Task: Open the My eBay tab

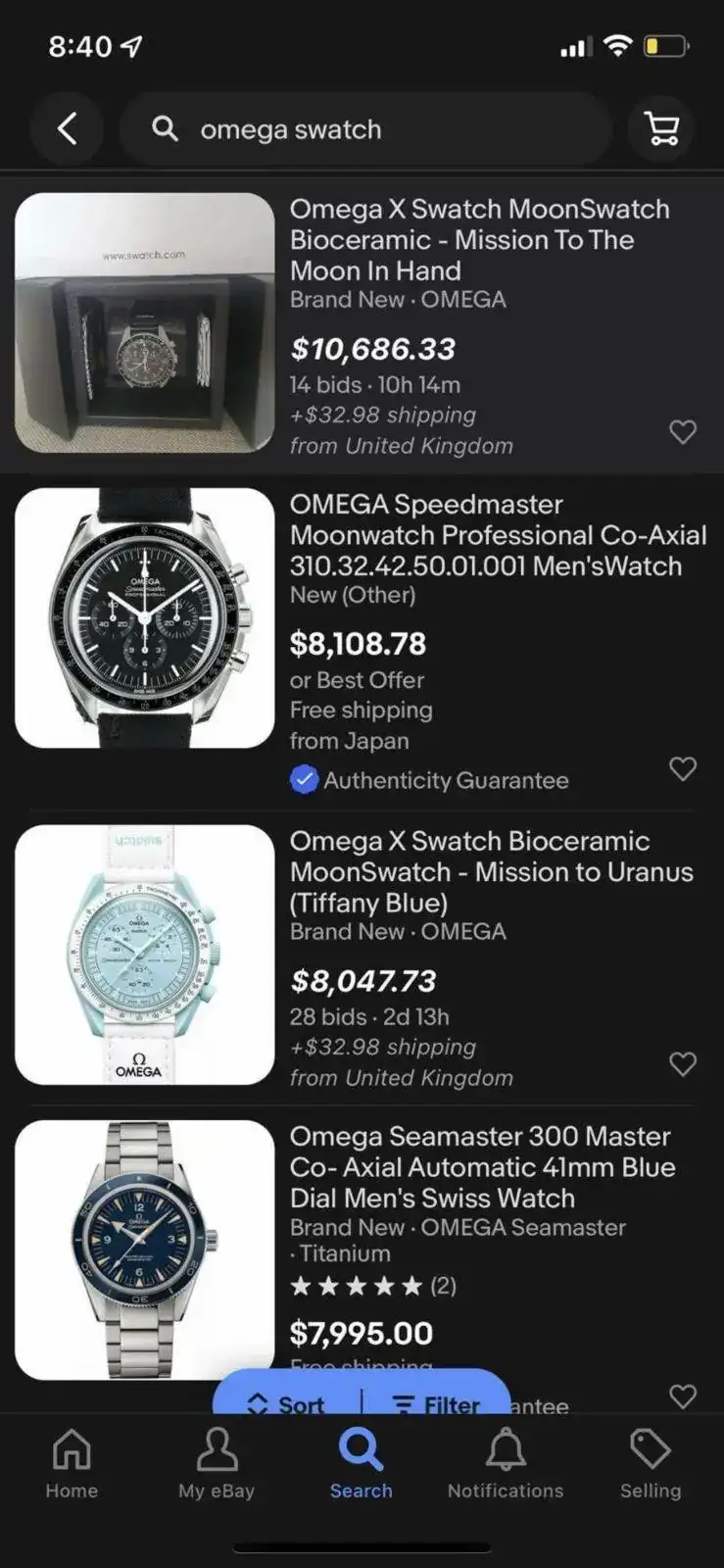Action: tap(217, 1462)
